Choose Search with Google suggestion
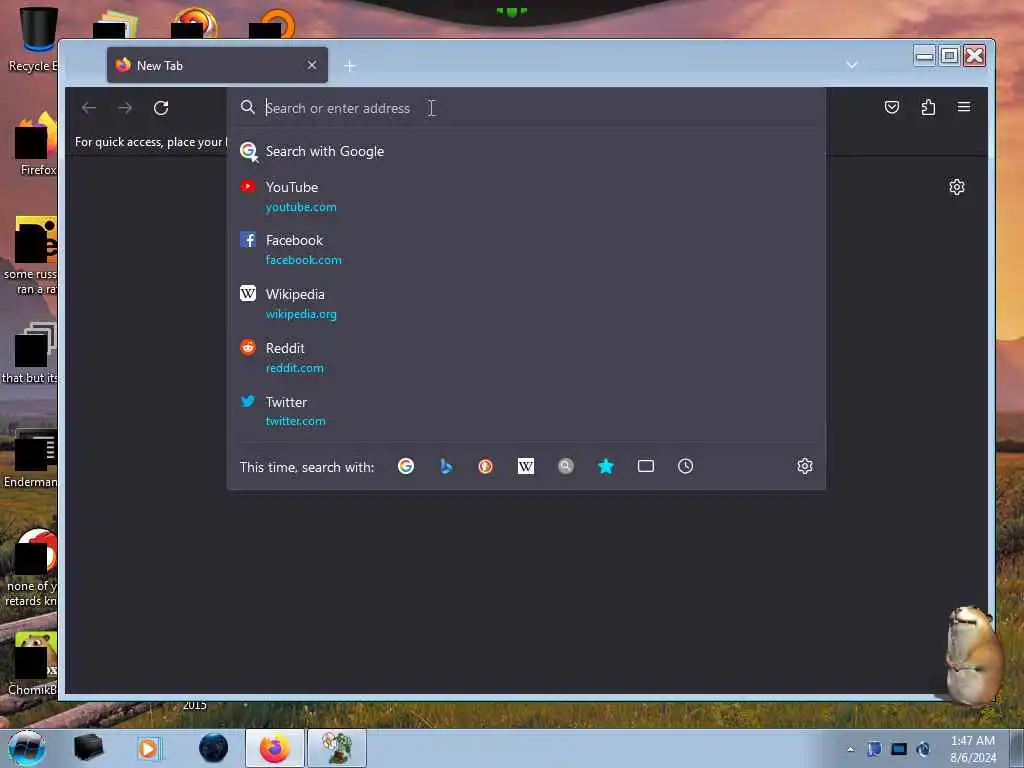This screenshot has width=1024, height=768. 526,152
